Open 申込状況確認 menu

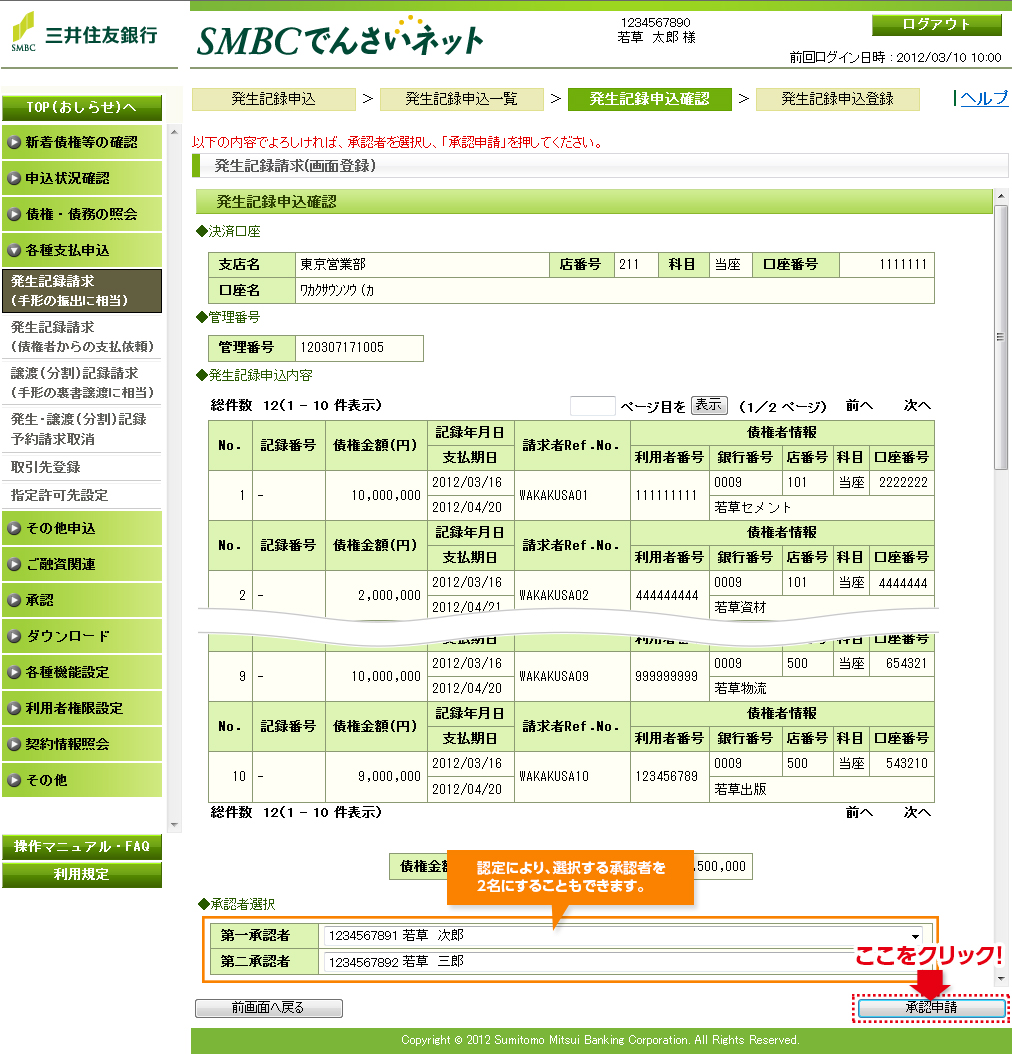(x=82, y=178)
